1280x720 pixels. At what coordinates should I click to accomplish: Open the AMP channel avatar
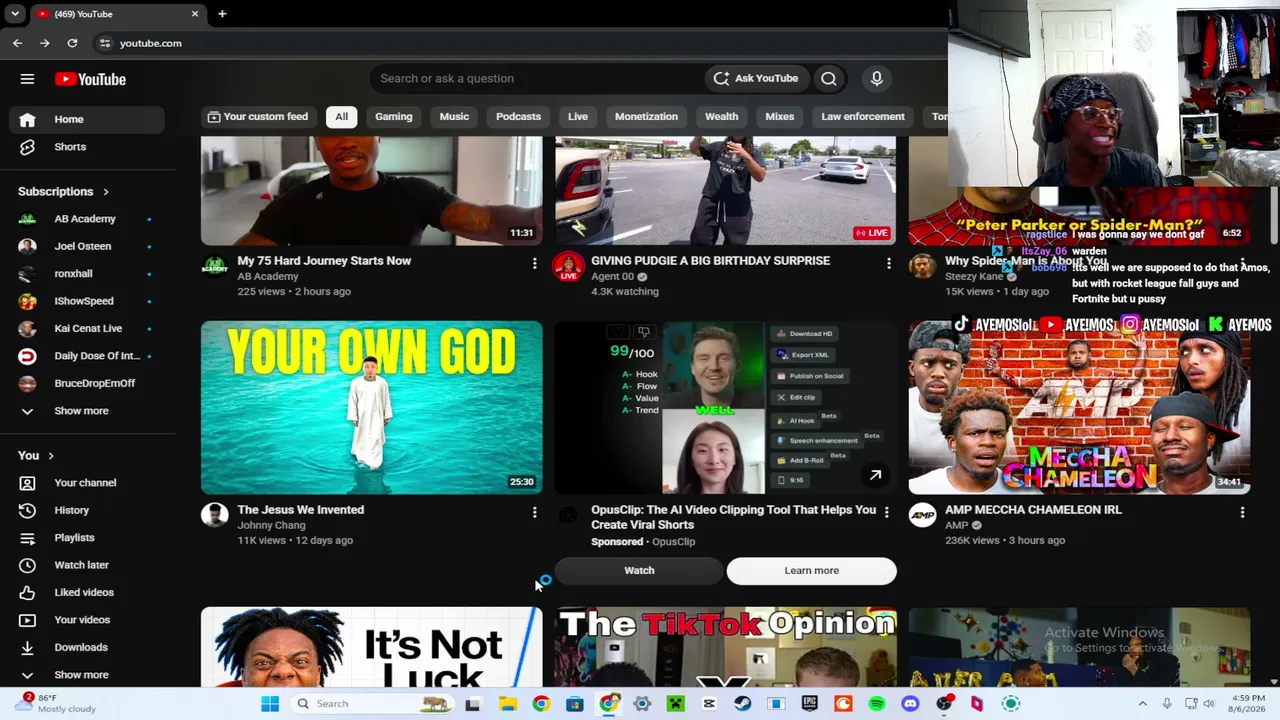pyautogui.click(x=922, y=515)
